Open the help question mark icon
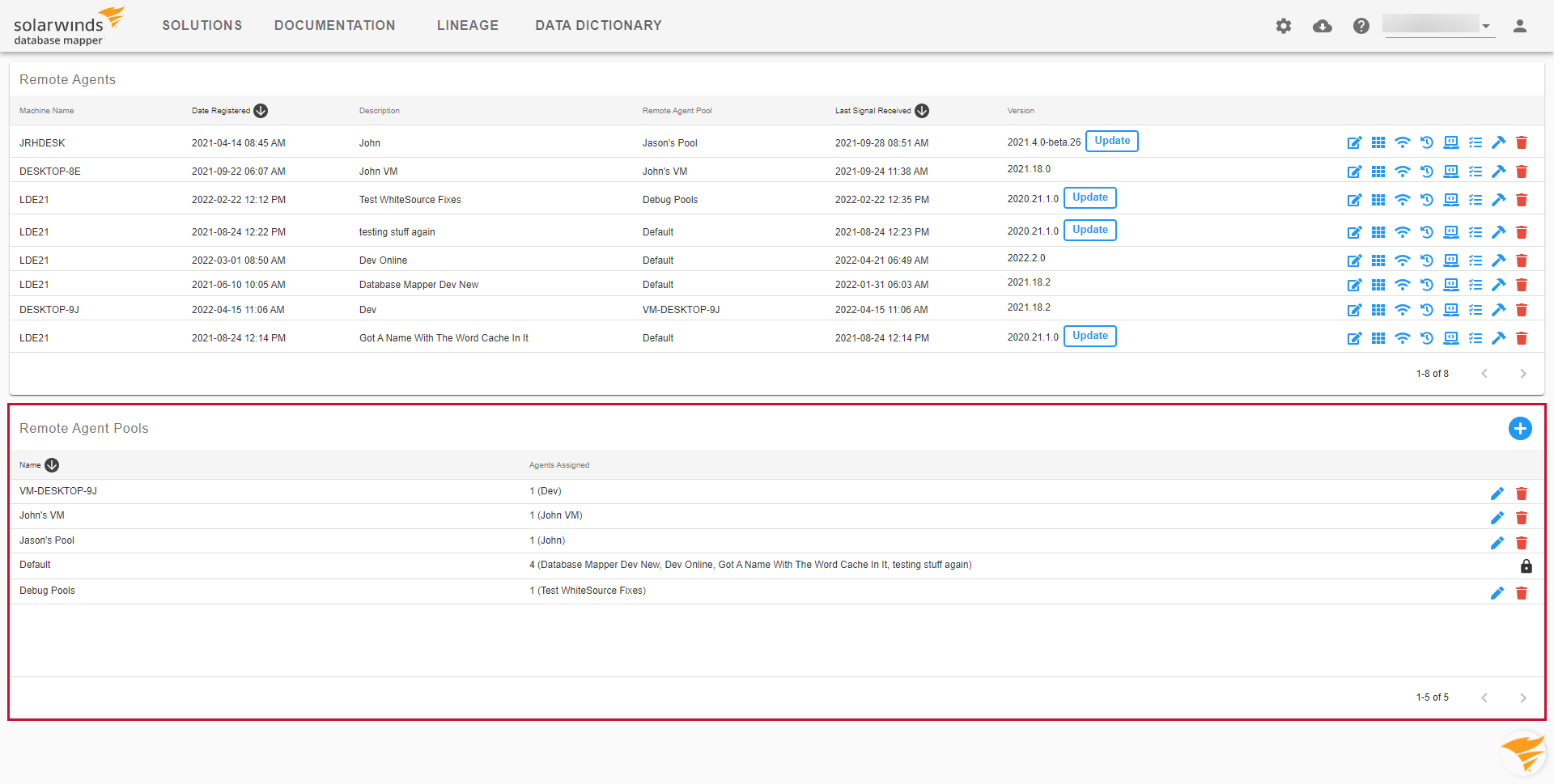 pos(1361,26)
